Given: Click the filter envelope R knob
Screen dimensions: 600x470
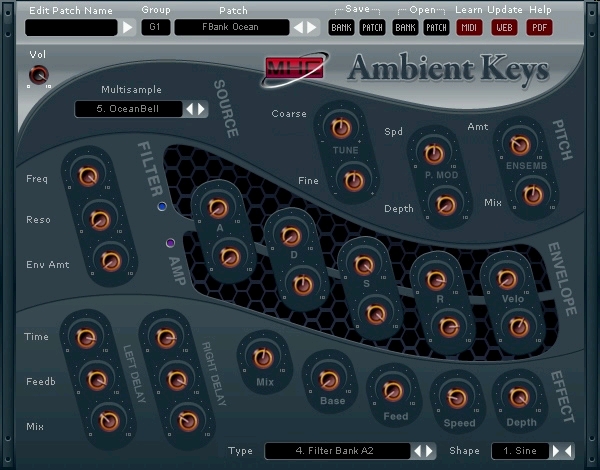Looking at the screenshot, I should (x=436, y=279).
